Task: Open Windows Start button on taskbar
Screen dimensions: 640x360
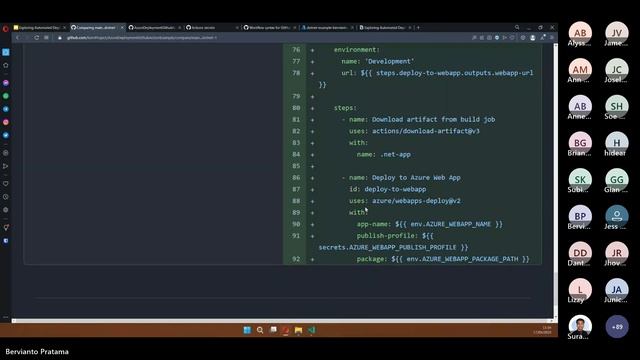Action: point(247,330)
